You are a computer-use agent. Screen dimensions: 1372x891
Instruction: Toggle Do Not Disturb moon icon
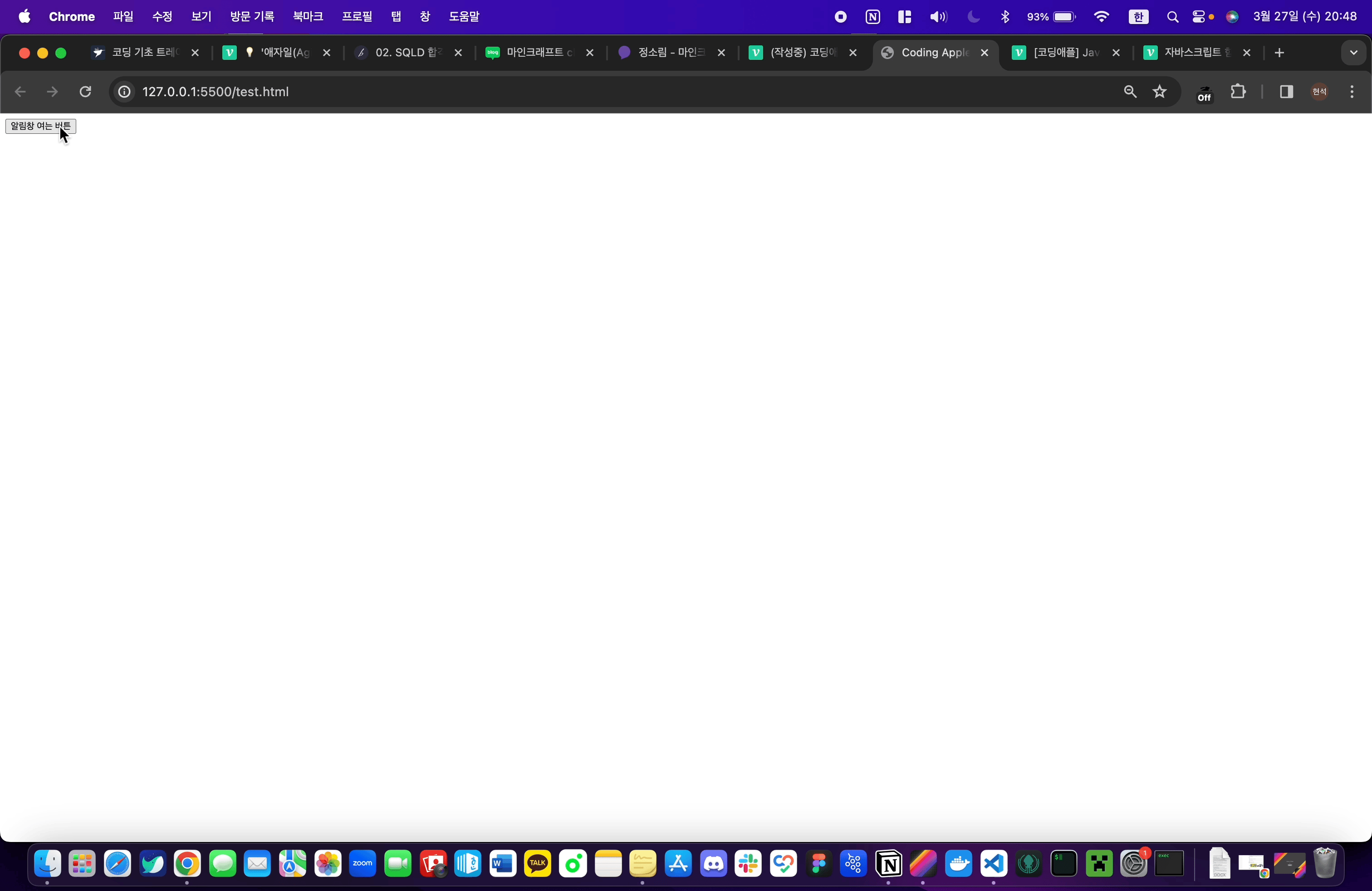[x=974, y=17]
